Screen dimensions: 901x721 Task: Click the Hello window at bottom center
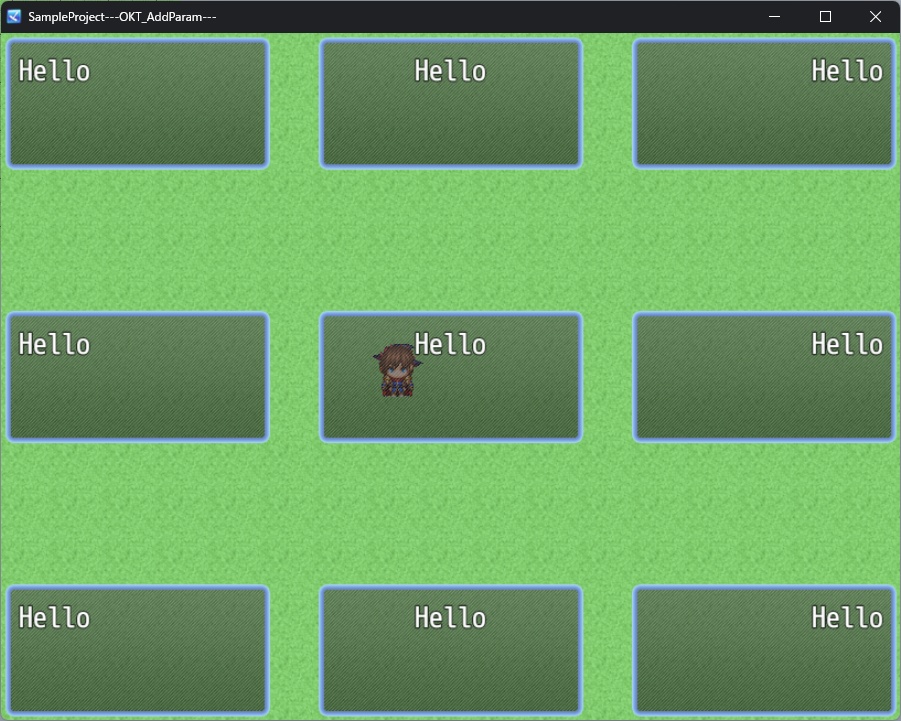tap(451, 651)
